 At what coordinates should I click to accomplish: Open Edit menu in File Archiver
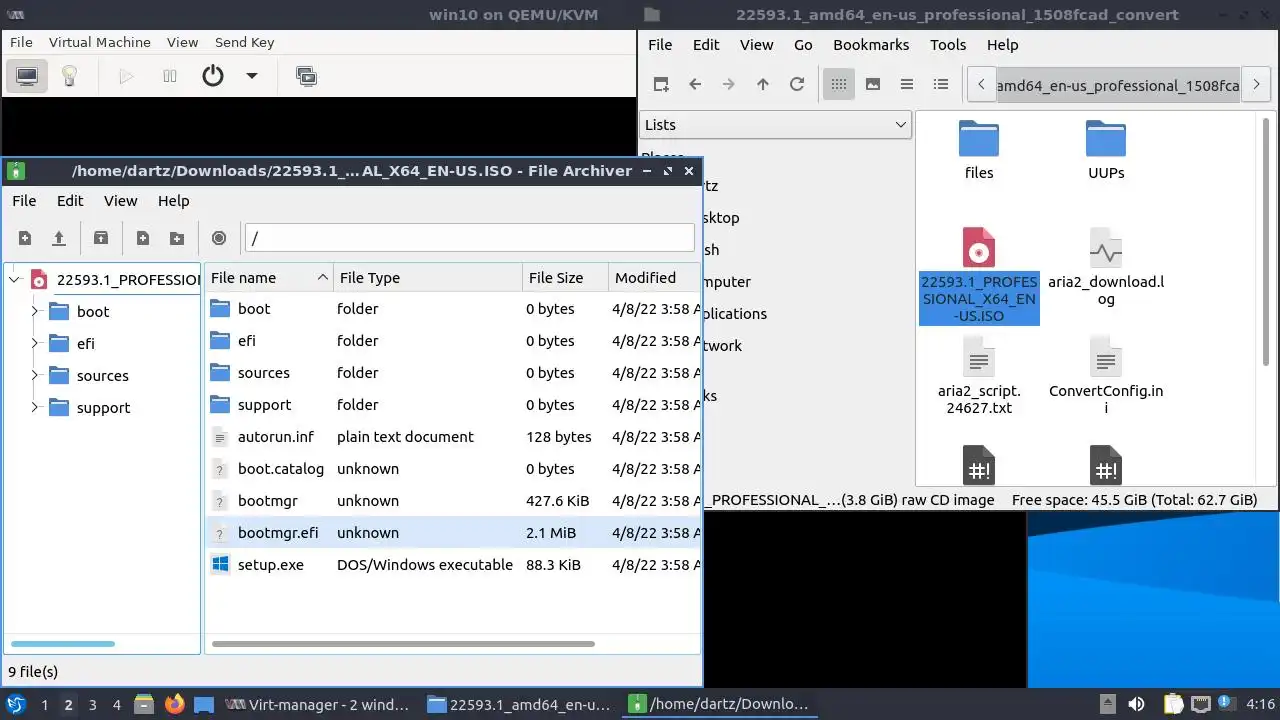[70, 200]
